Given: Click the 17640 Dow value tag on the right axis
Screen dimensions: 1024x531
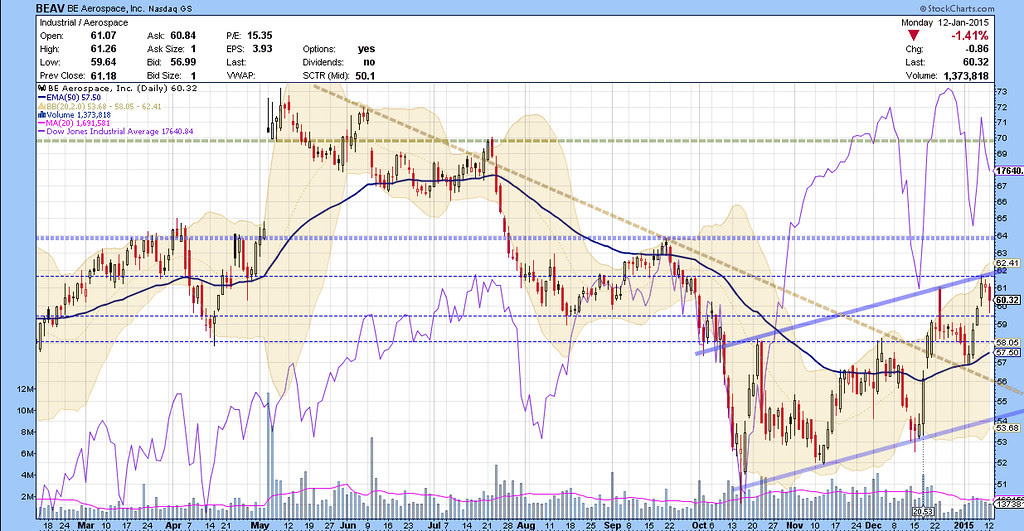Looking at the screenshot, I should [1008, 170].
